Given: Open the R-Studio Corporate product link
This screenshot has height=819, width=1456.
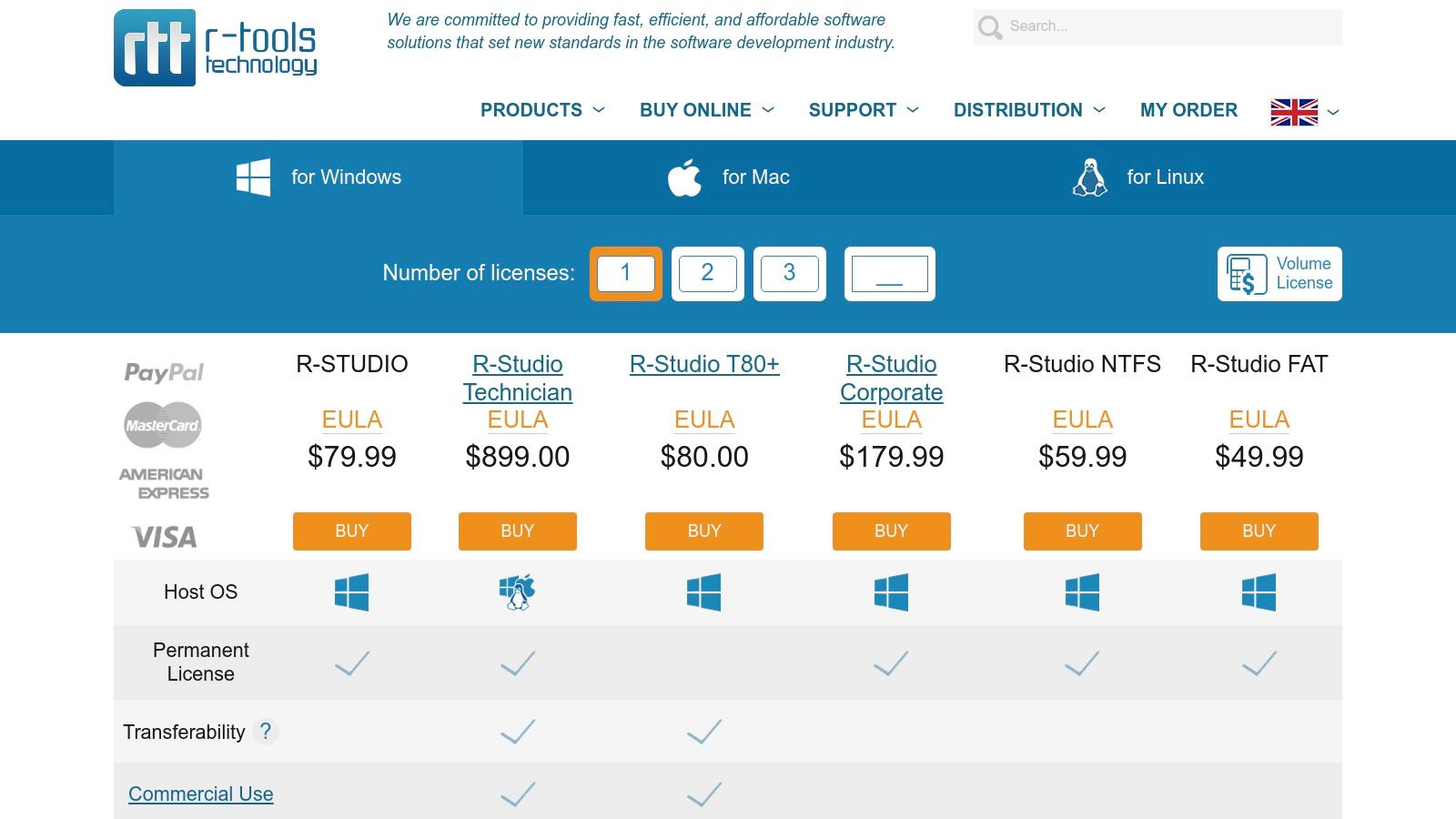Looking at the screenshot, I should [x=891, y=378].
